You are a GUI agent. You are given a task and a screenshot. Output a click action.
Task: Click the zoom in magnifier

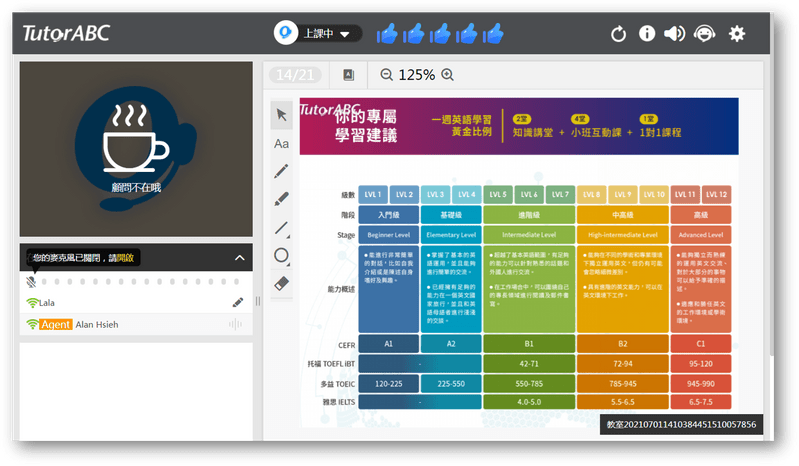pos(447,75)
